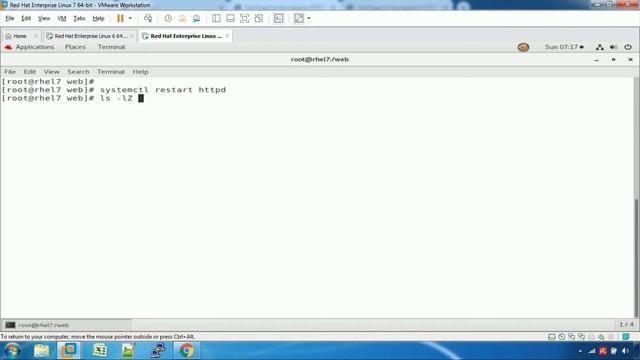Open Excel from the taskbar
Image resolution: width=640 pixels, height=360 pixels.
pyautogui.click(x=99, y=351)
